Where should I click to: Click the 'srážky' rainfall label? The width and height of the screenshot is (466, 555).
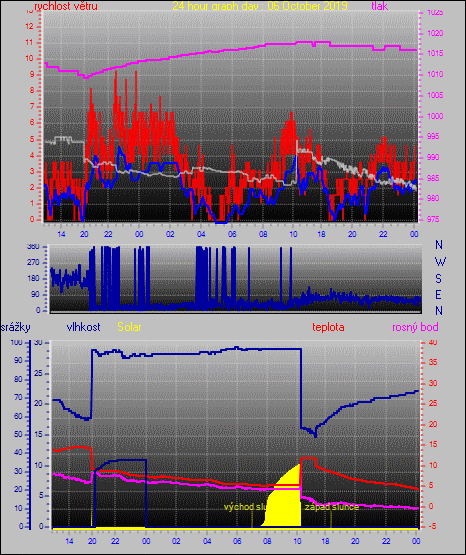tap(16, 327)
